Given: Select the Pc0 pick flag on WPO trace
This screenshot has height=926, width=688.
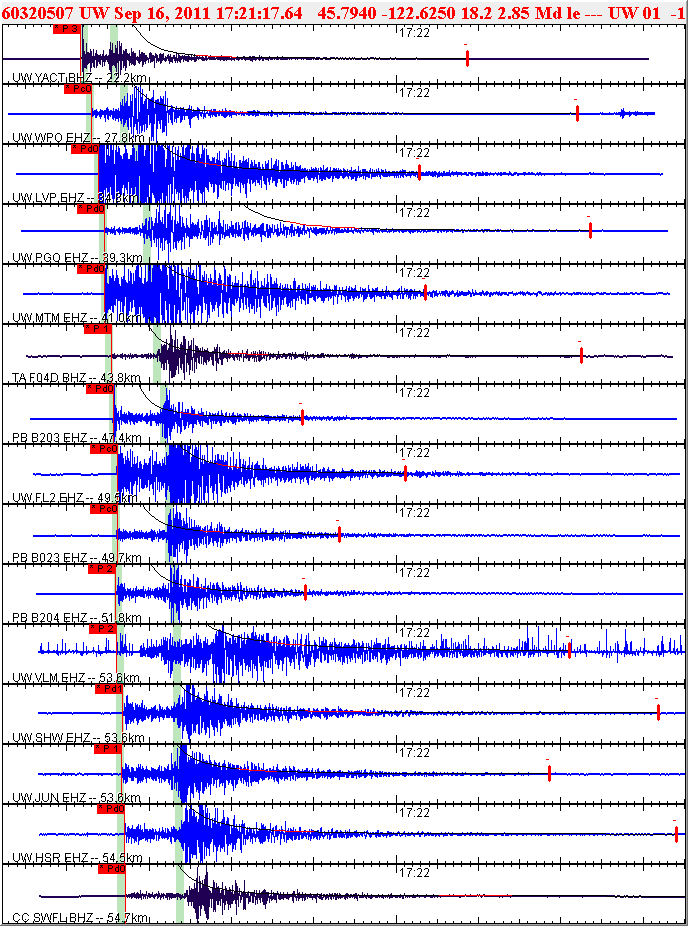Looking at the screenshot, I should pyautogui.click(x=77, y=89).
